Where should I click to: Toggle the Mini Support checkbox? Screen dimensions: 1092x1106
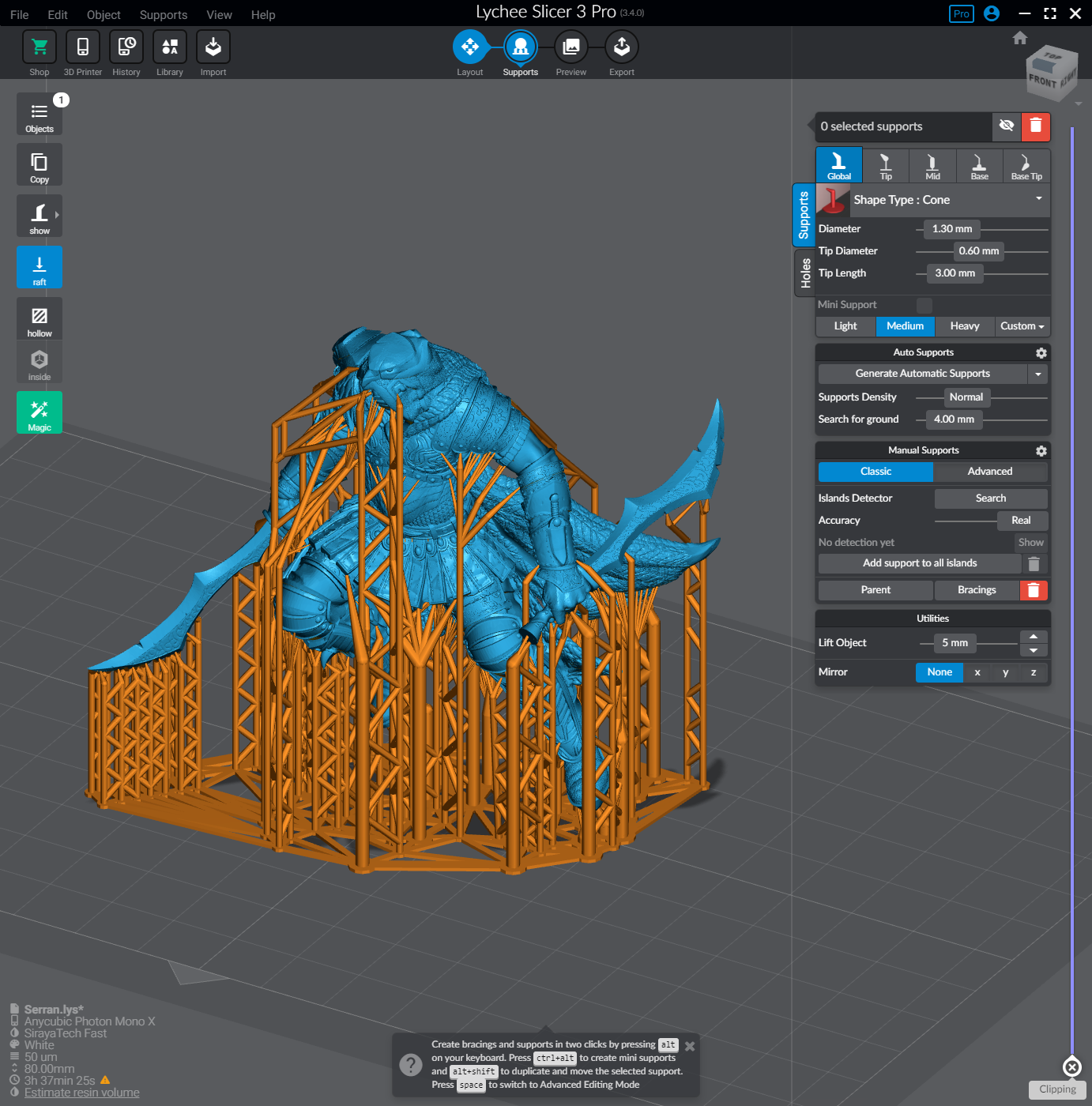tap(924, 305)
